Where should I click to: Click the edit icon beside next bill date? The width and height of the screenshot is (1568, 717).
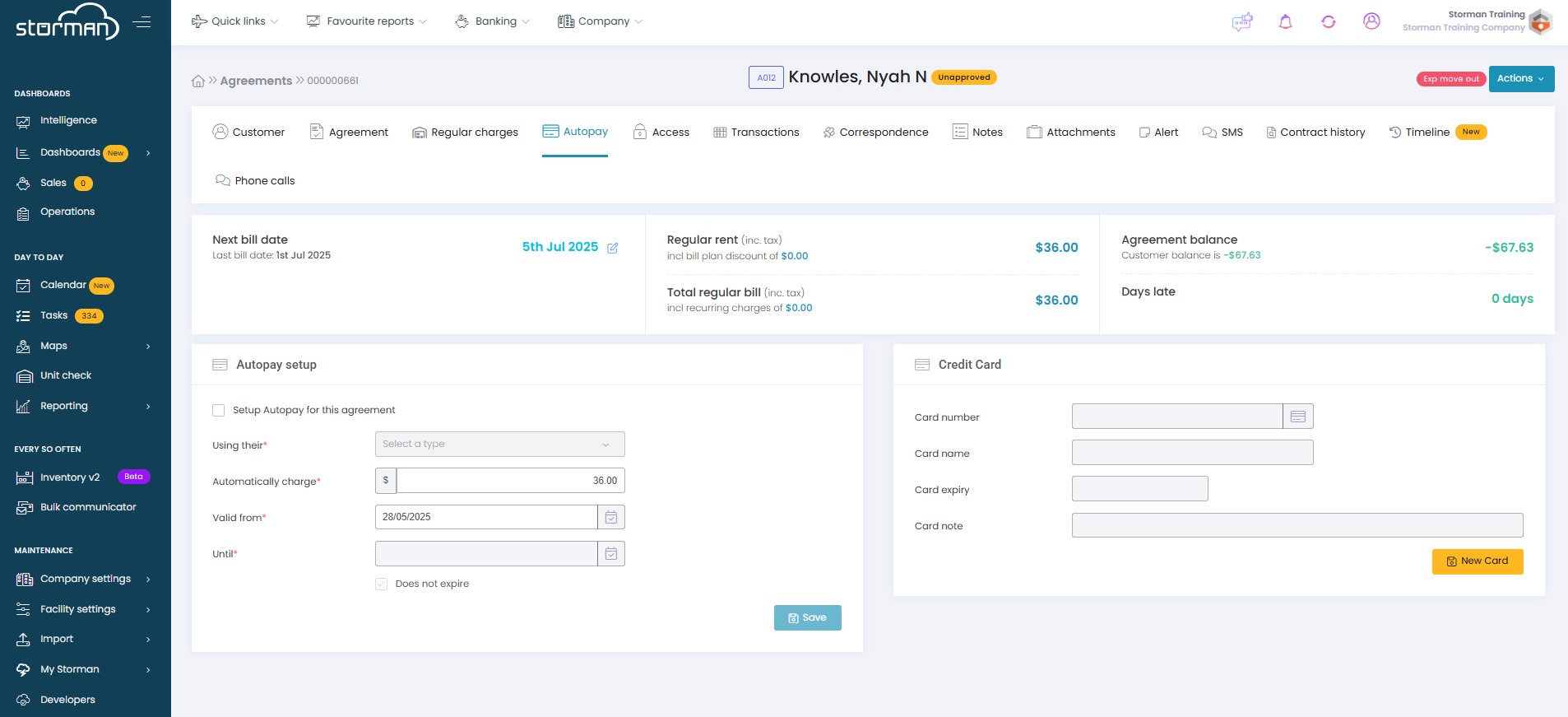point(612,248)
